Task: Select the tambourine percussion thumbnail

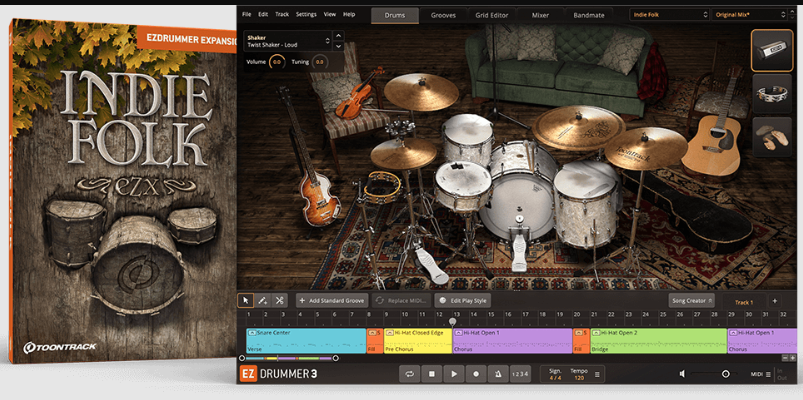Action: pos(772,93)
